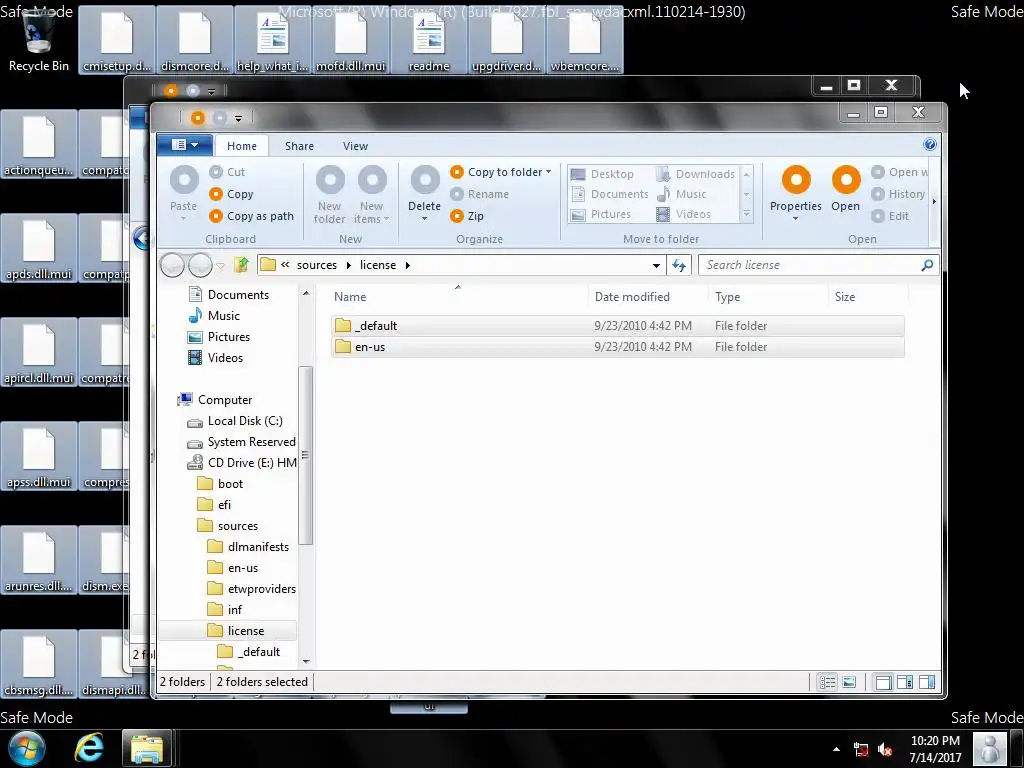Switch to large thumbnails view in status bar
The height and width of the screenshot is (768, 1024).
point(849,682)
